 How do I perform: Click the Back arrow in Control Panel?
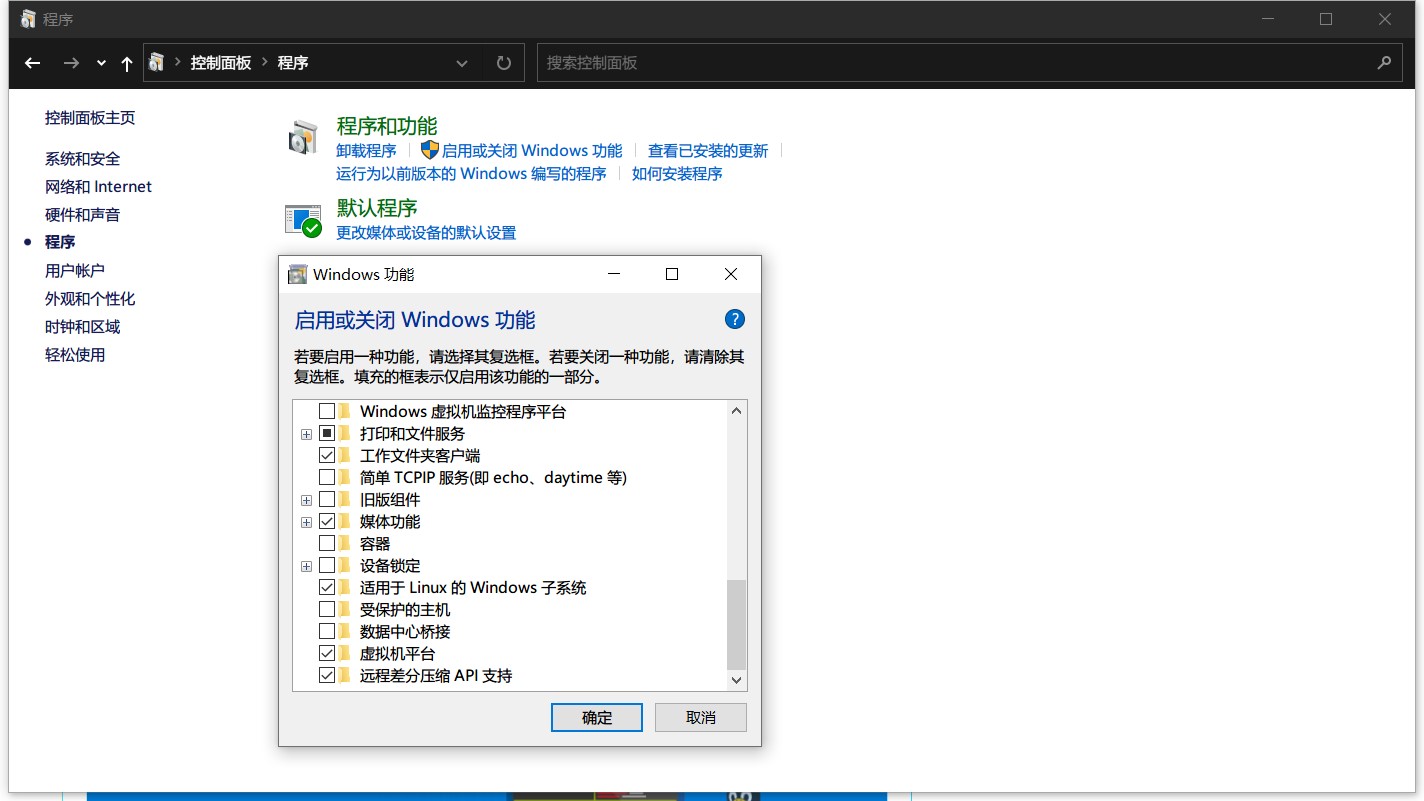click(x=33, y=63)
